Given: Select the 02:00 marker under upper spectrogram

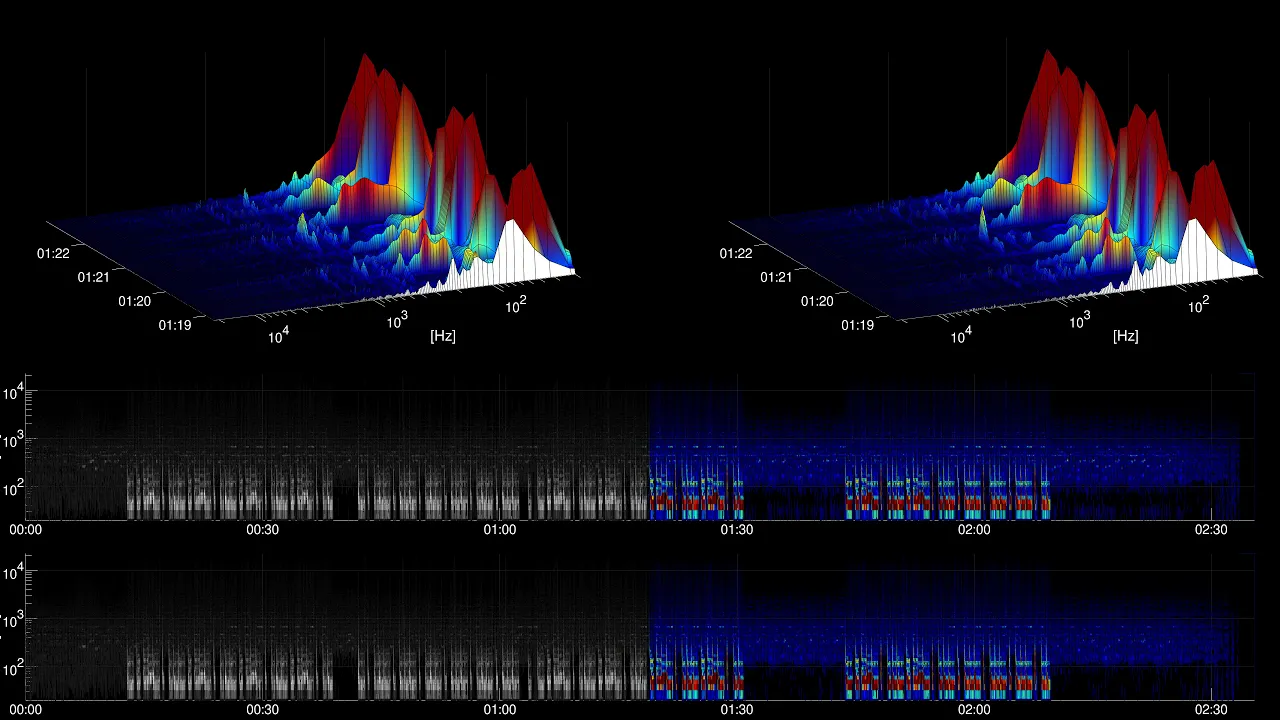Looking at the screenshot, I should pos(974,530).
